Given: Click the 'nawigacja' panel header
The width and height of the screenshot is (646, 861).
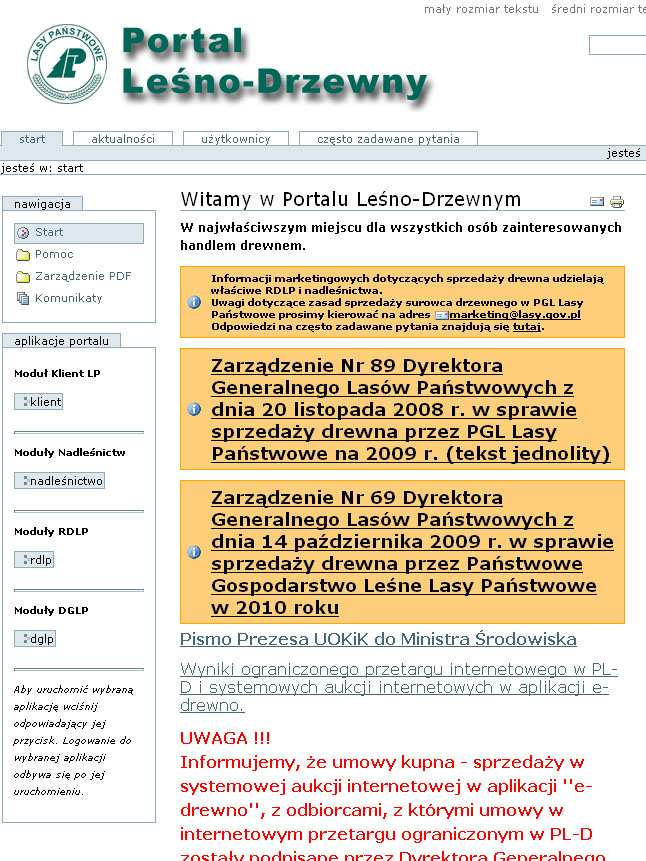Looking at the screenshot, I should click(42, 204).
